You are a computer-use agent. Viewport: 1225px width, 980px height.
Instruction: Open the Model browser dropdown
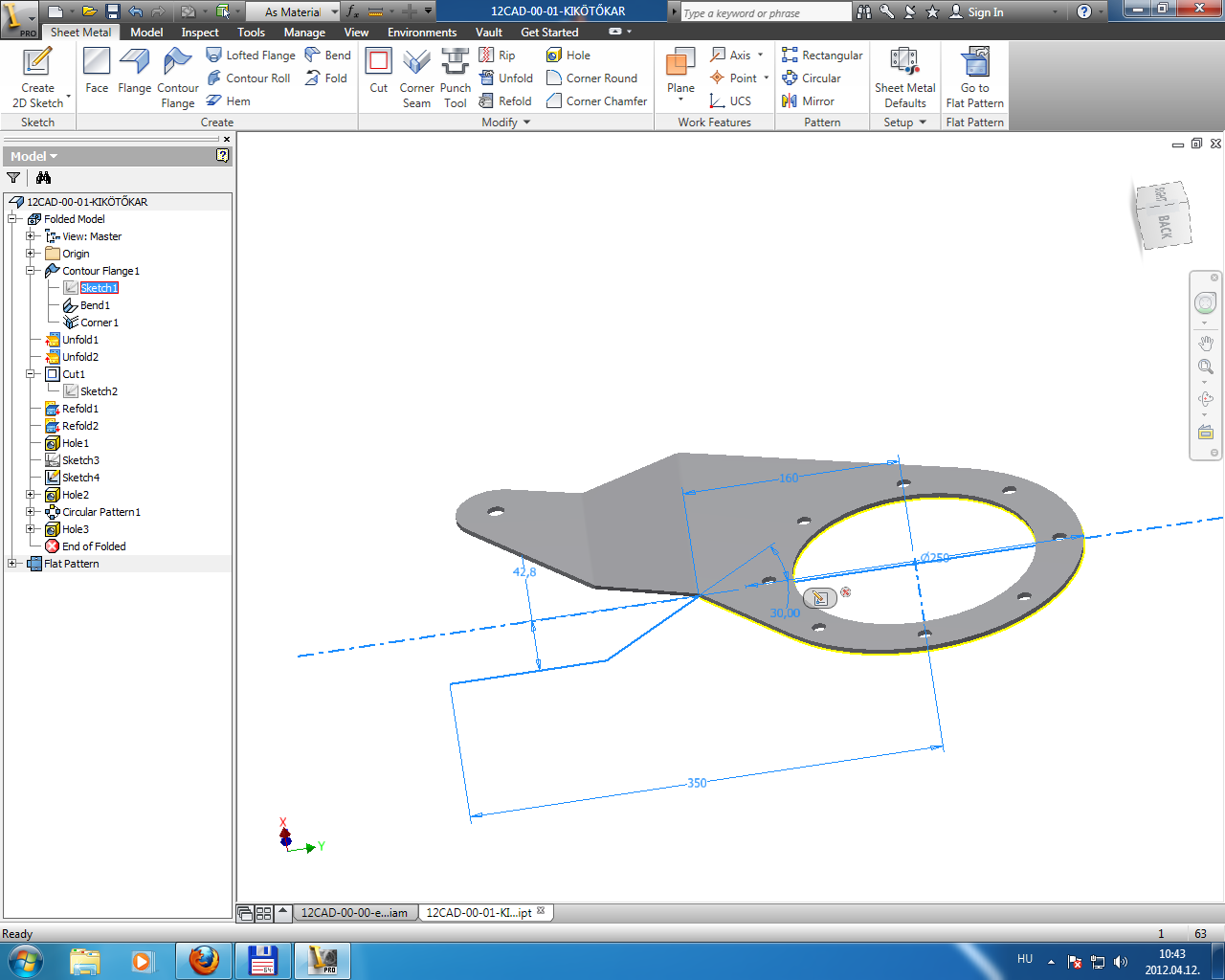pyautogui.click(x=34, y=156)
